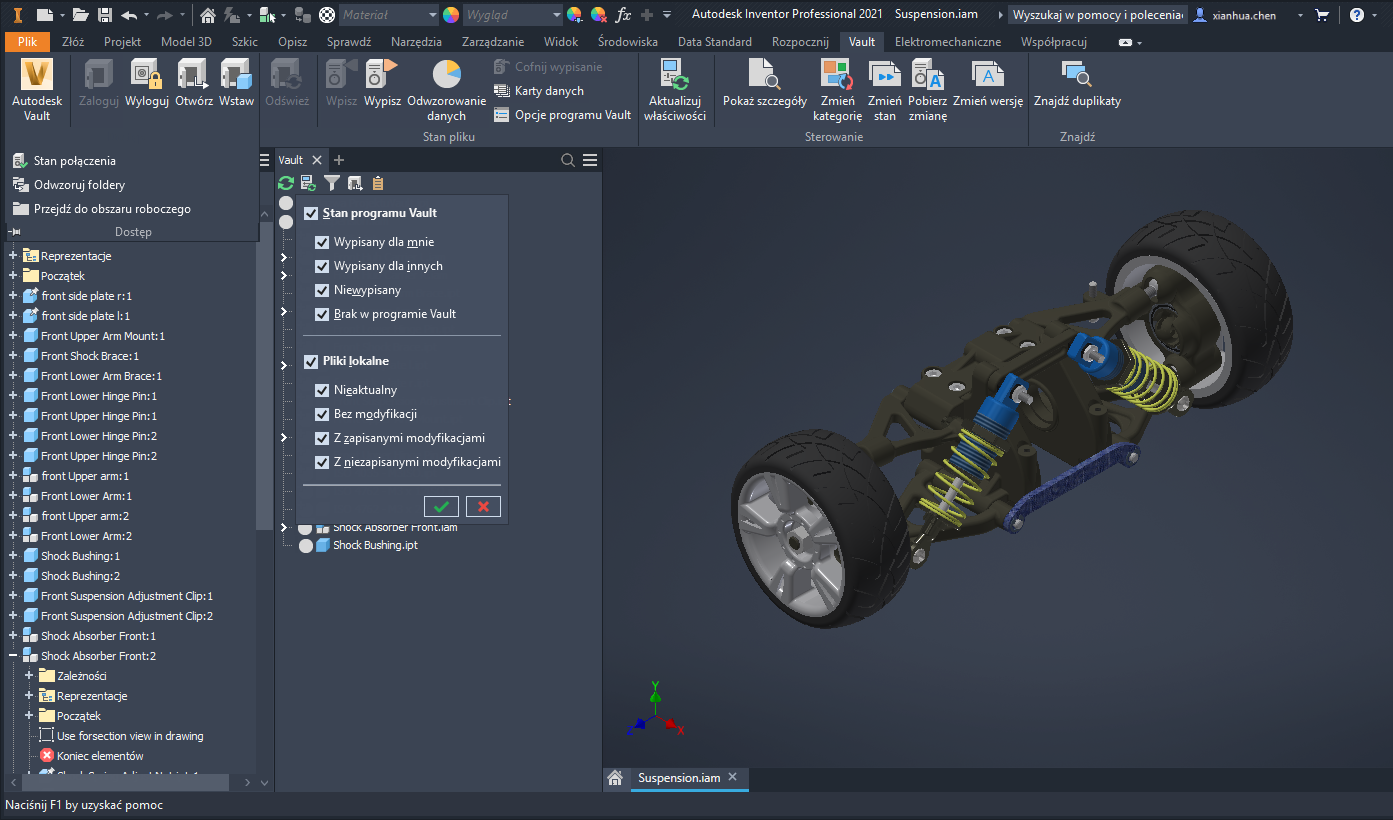Click the Wyloguj (log out) vault icon
Image resolution: width=1393 pixels, height=820 pixels.
(146, 84)
